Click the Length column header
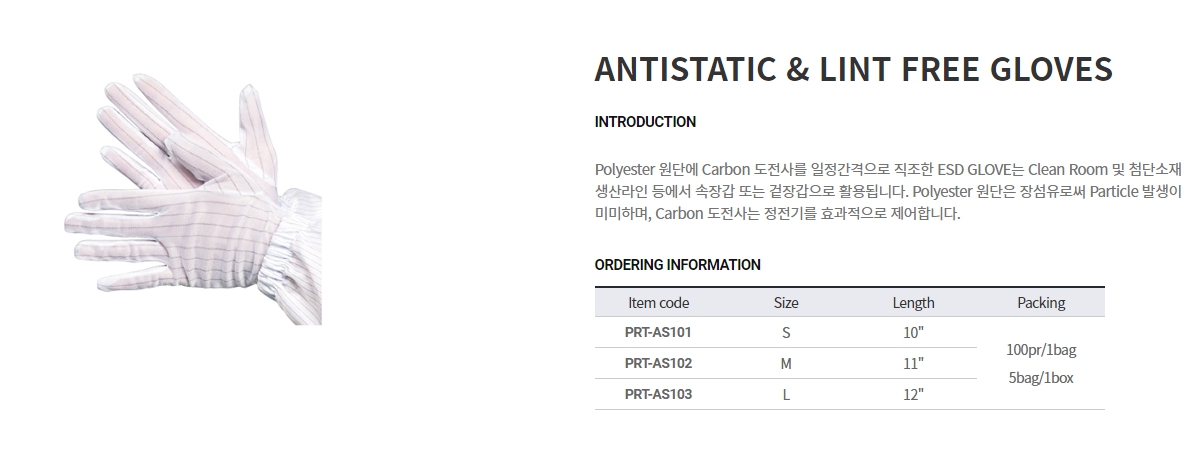This screenshot has width=1204, height=453. coord(913,303)
